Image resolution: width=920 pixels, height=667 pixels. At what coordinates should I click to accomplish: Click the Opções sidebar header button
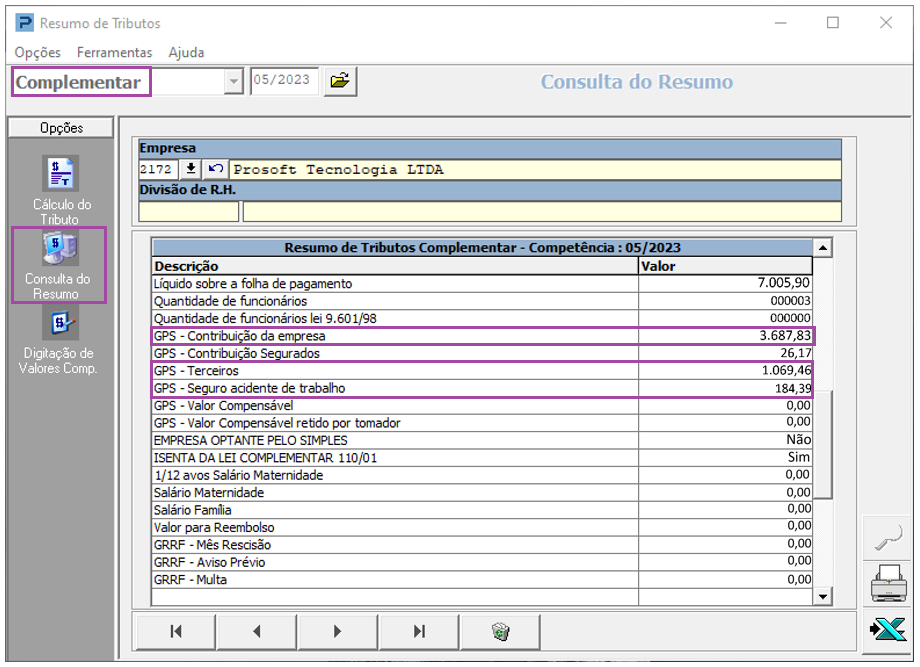pyautogui.click(x=61, y=128)
